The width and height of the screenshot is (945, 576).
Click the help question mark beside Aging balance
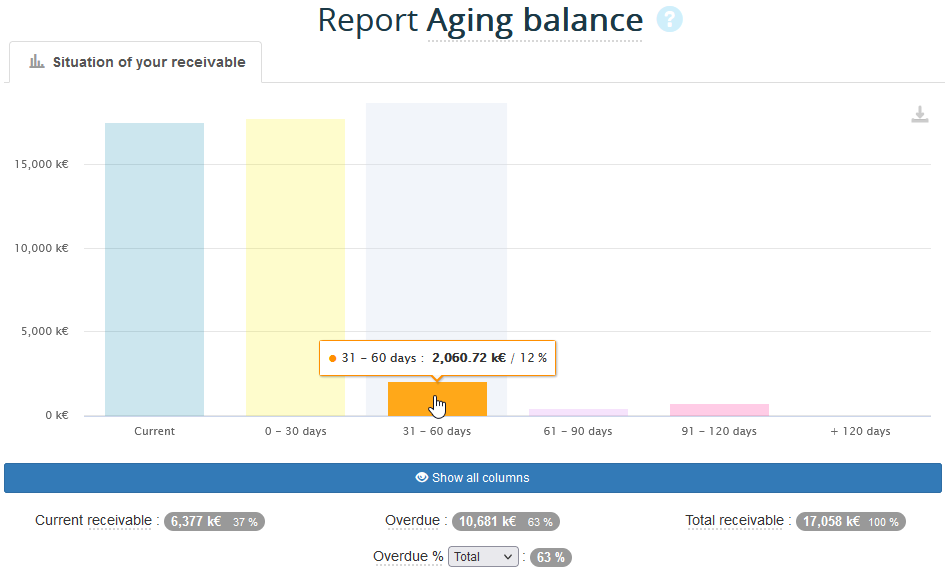(669, 19)
